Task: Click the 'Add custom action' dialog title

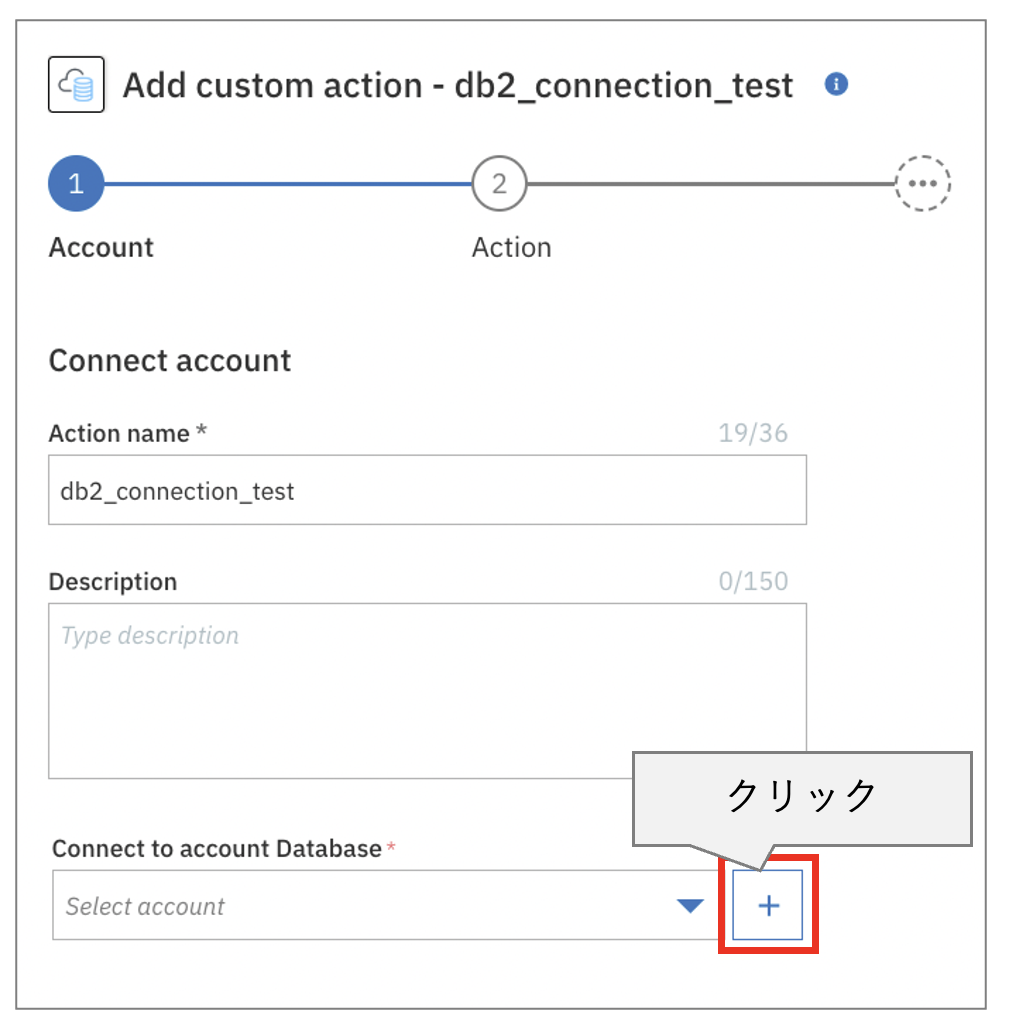Action: pyautogui.click(x=458, y=86)
